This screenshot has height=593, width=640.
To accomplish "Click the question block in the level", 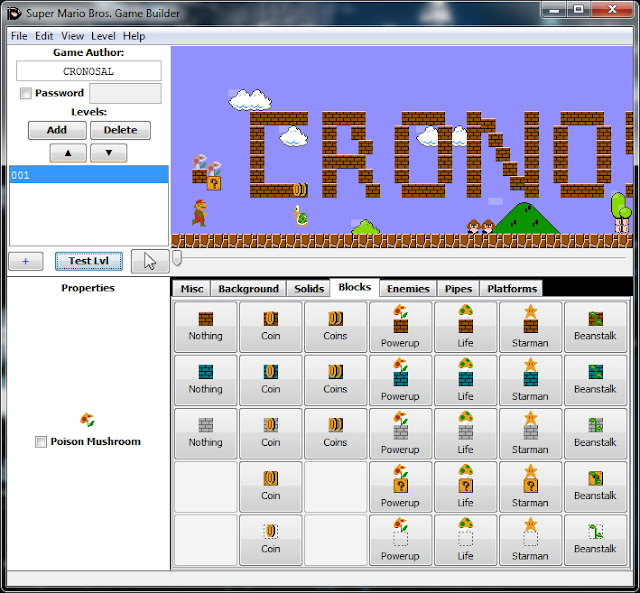I will click(214, 183).
